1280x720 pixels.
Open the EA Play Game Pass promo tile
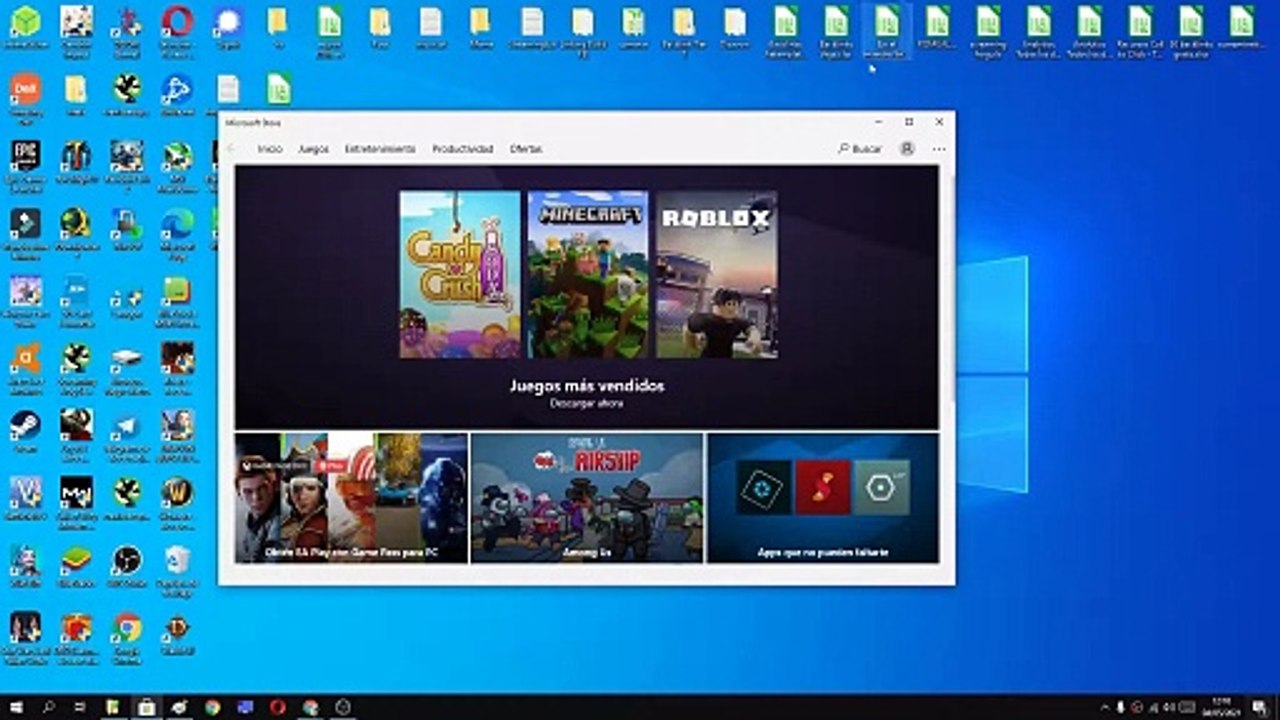click(351, 498)
